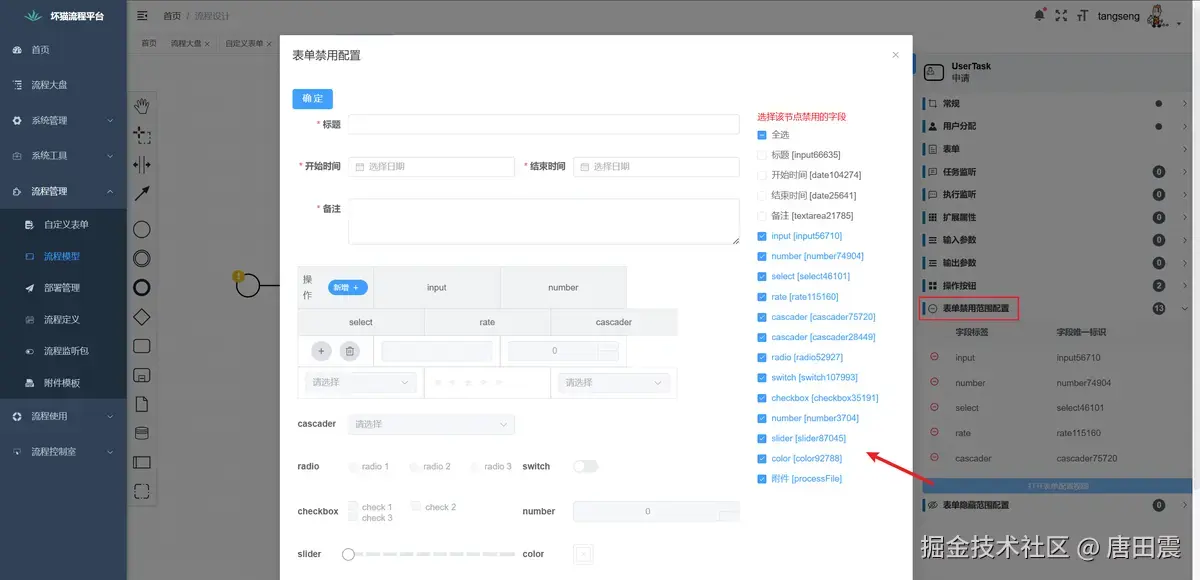
Task: Open the select column 请选择 dropdown in table
Action: [x=361, y=382]
